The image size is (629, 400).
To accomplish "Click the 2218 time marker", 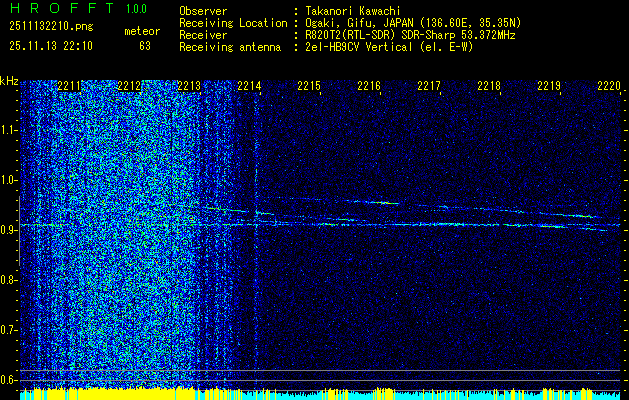I will [489, 86].
